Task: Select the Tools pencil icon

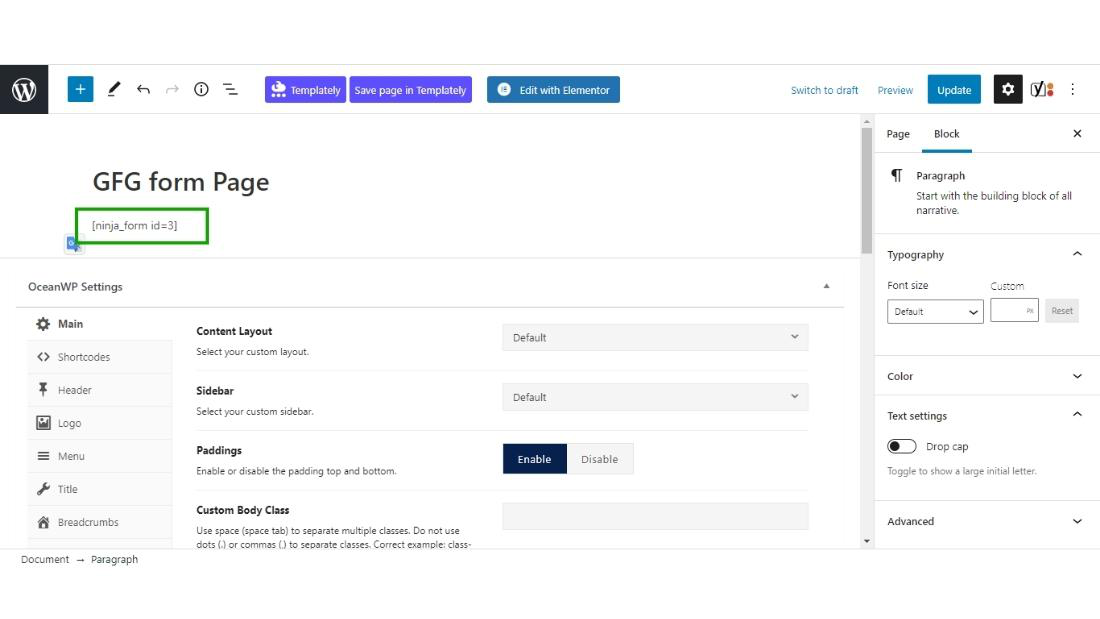Action: click(113, 89)
